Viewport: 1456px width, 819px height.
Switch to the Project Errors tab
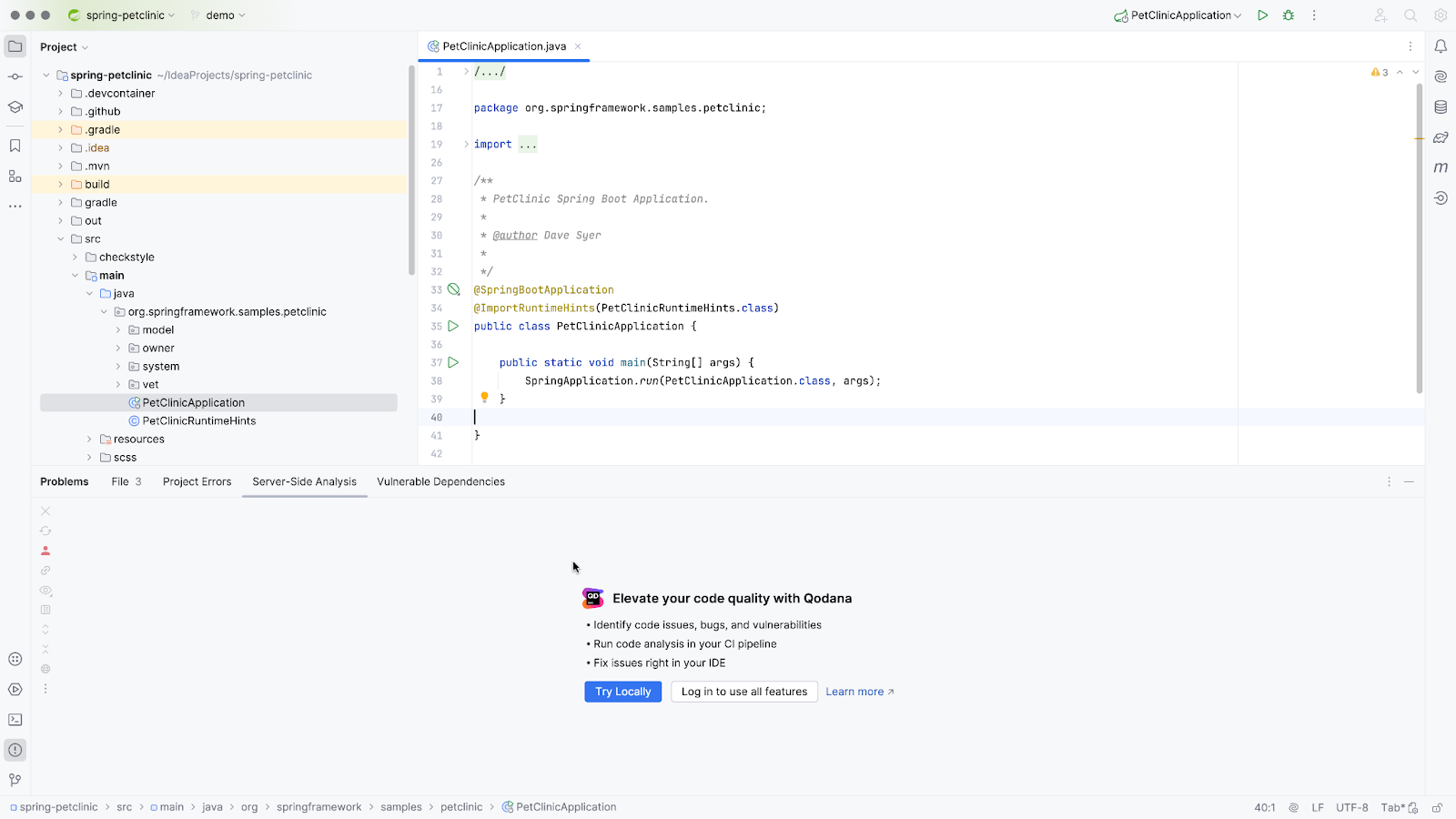pos(197,481)
